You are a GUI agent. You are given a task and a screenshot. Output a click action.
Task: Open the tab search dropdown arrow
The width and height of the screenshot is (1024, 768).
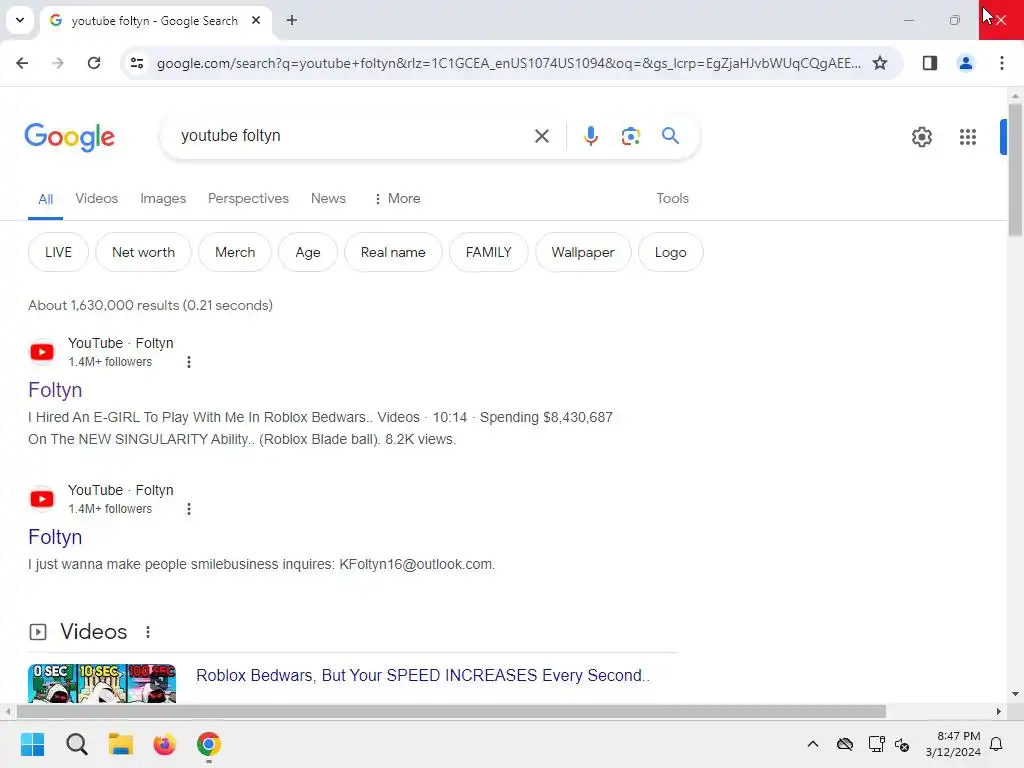tap(20, 20)
